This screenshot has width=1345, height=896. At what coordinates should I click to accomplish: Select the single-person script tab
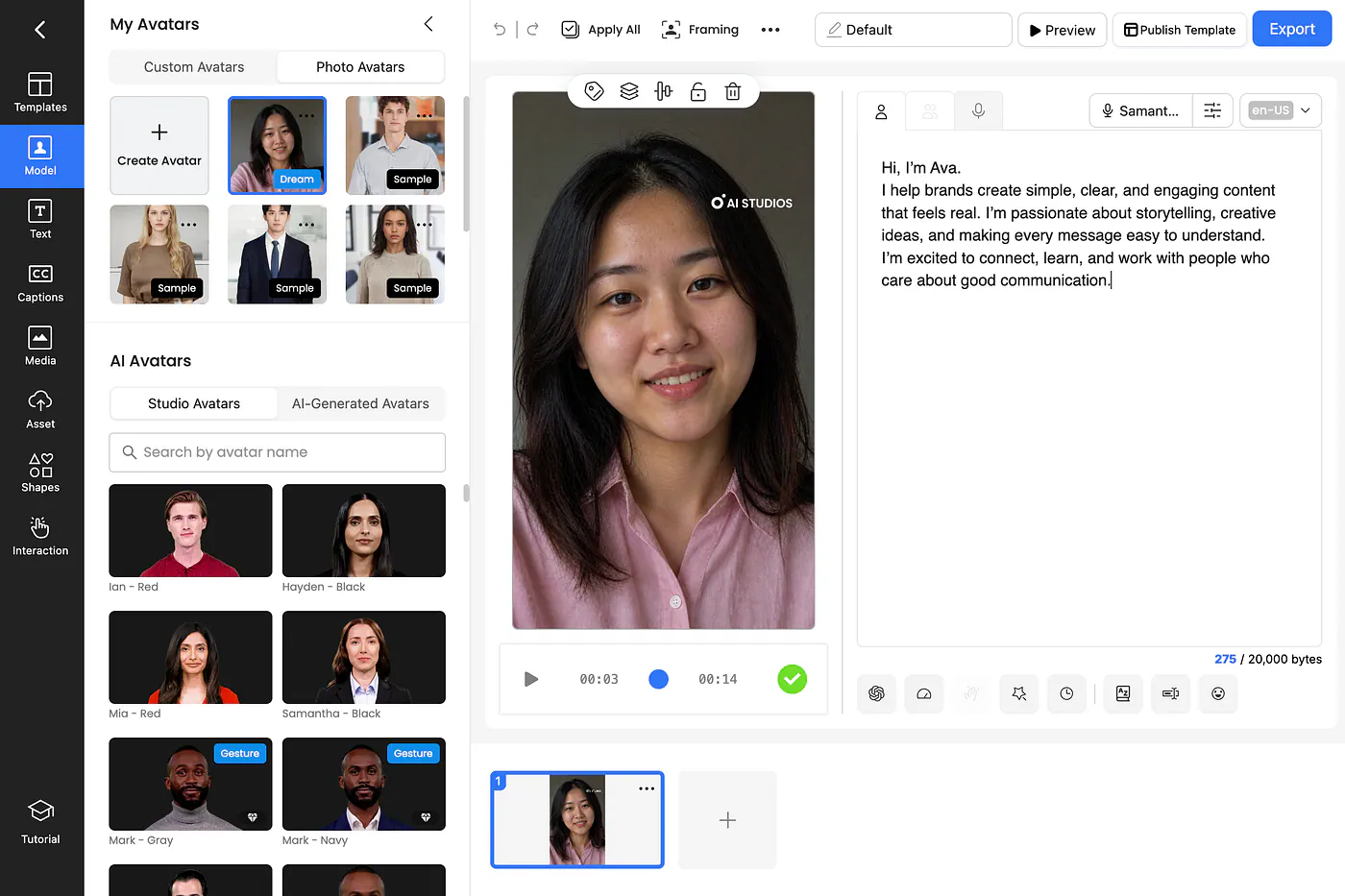coord(881,111)
